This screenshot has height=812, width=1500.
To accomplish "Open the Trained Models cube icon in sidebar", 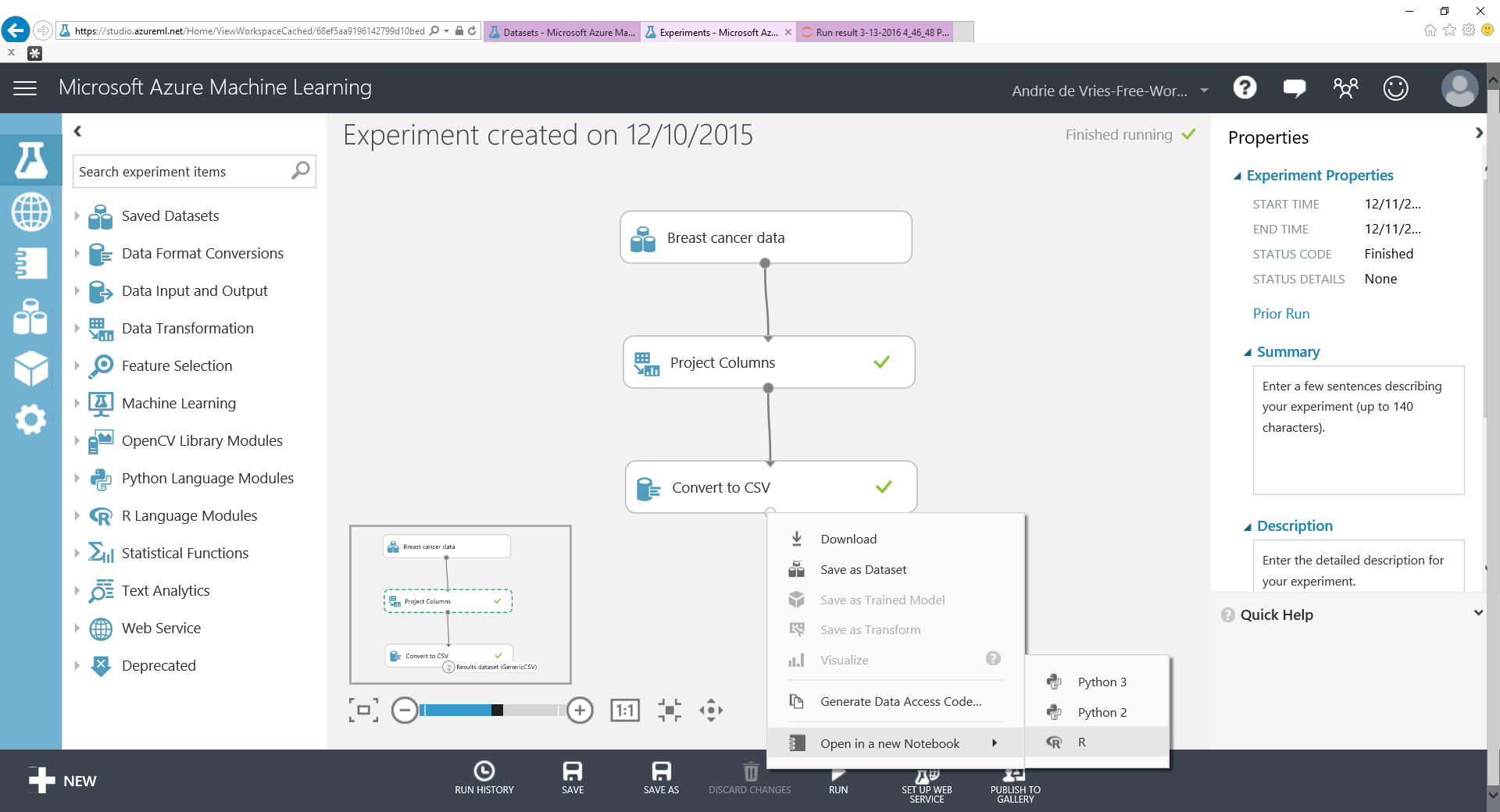I will [31, 368].
